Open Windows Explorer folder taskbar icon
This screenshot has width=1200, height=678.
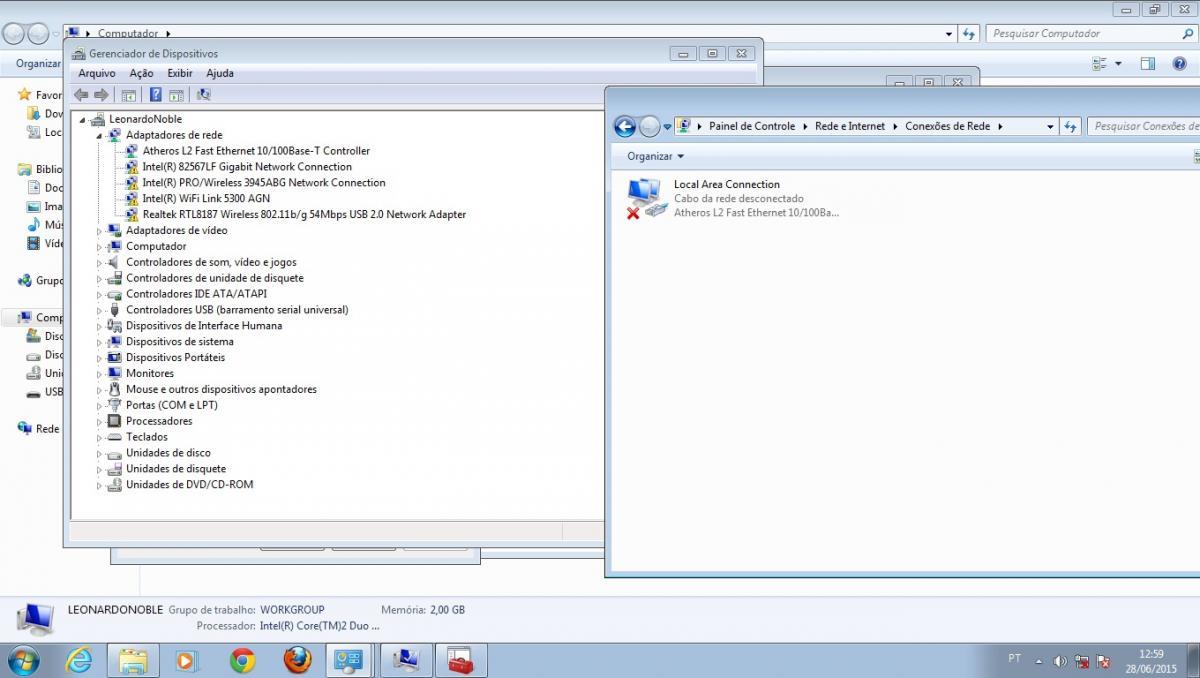133,660
